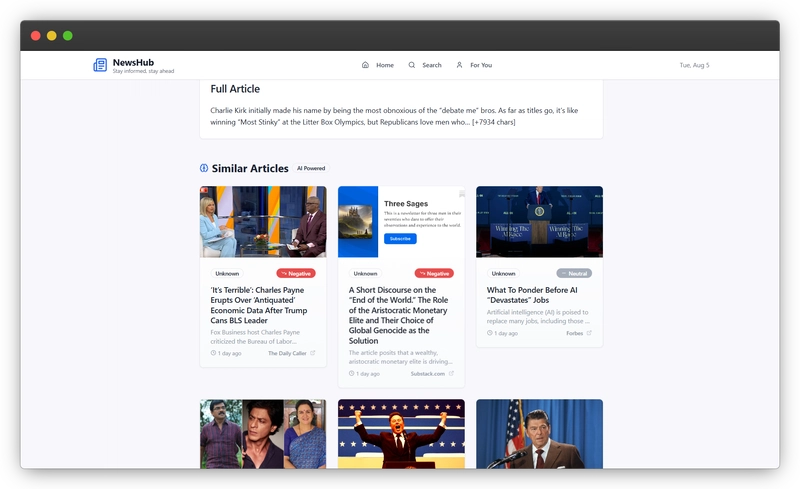The width and height of the screenshot is (800, 489).
Task: Click the NewsHub newspaper logo icon
Action: coord(100,65)
